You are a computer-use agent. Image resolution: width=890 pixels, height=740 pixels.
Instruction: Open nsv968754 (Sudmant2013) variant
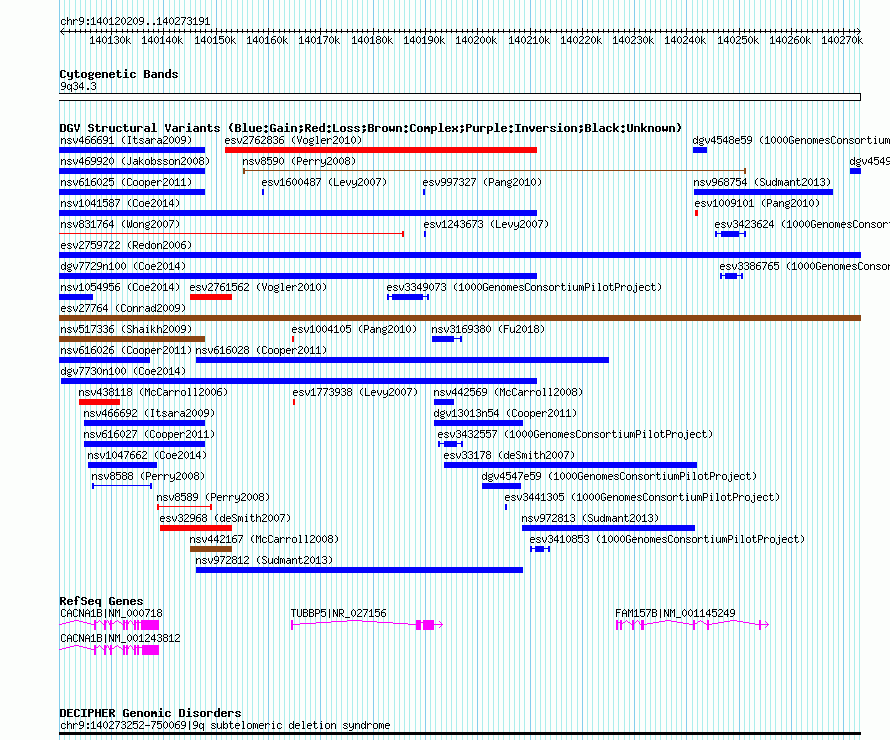tap(762, 182)
